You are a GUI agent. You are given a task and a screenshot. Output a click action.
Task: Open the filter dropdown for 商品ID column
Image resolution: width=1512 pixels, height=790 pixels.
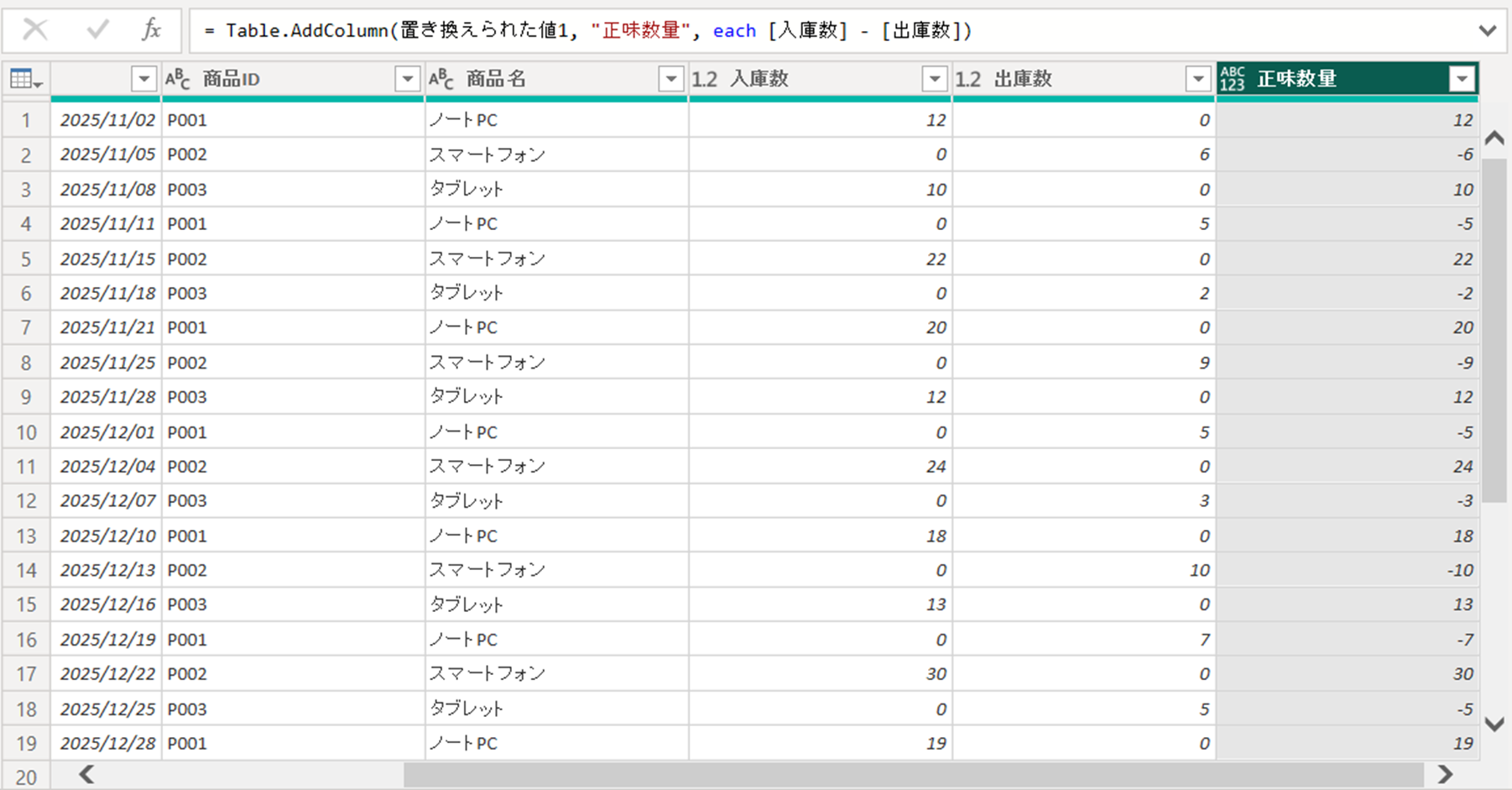pyautogui.click(x=408, y=79)
